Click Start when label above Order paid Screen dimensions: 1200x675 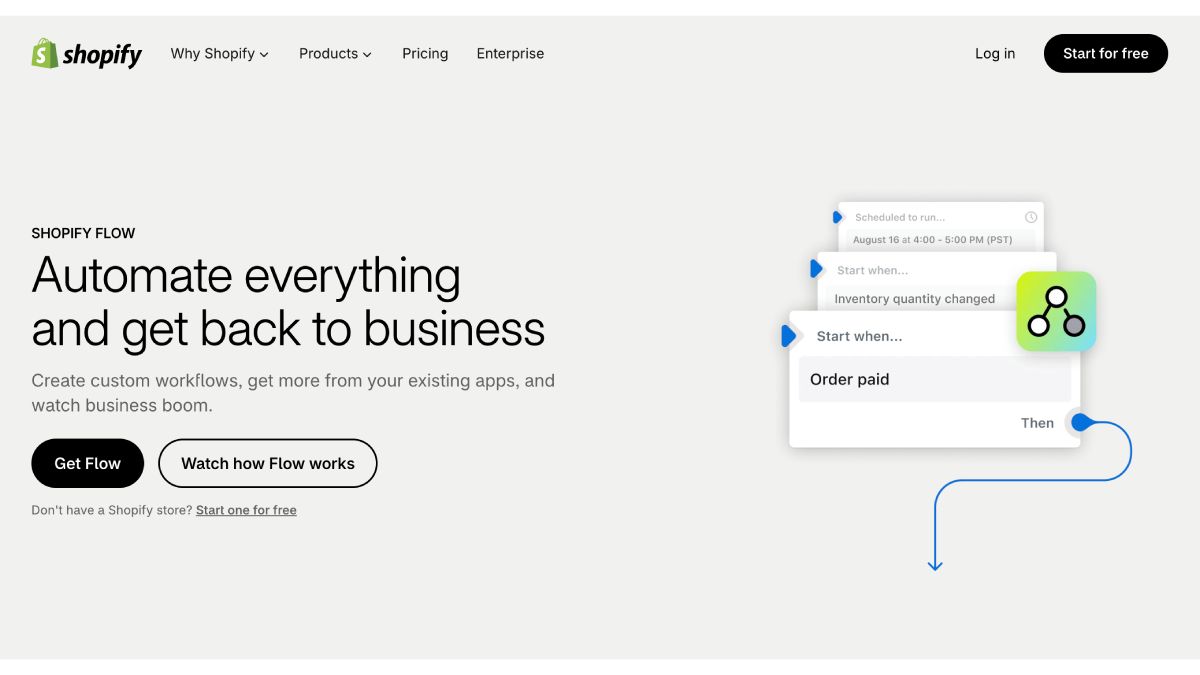pyautogui.click(x=859, y=336)
